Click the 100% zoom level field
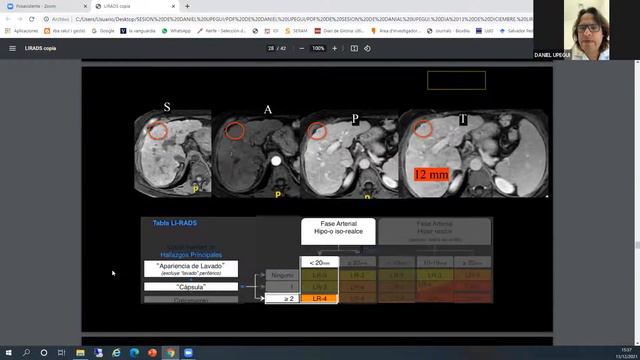Viewport: 640px width, 360px height. [x=318, y=48]
